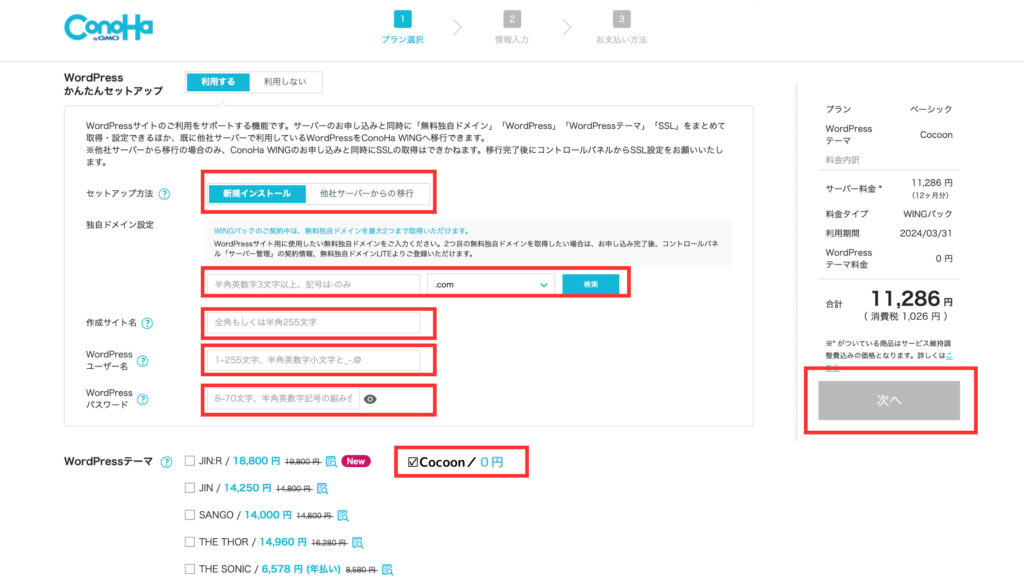Preview JIN:R theme details icon
The image size is (1024, 576).
click(331, 461)
